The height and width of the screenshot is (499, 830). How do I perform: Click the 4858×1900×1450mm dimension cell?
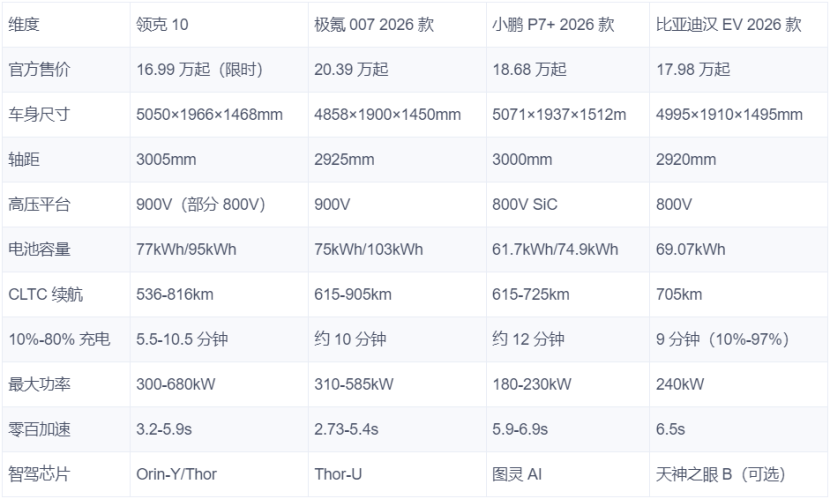(397, 114)
